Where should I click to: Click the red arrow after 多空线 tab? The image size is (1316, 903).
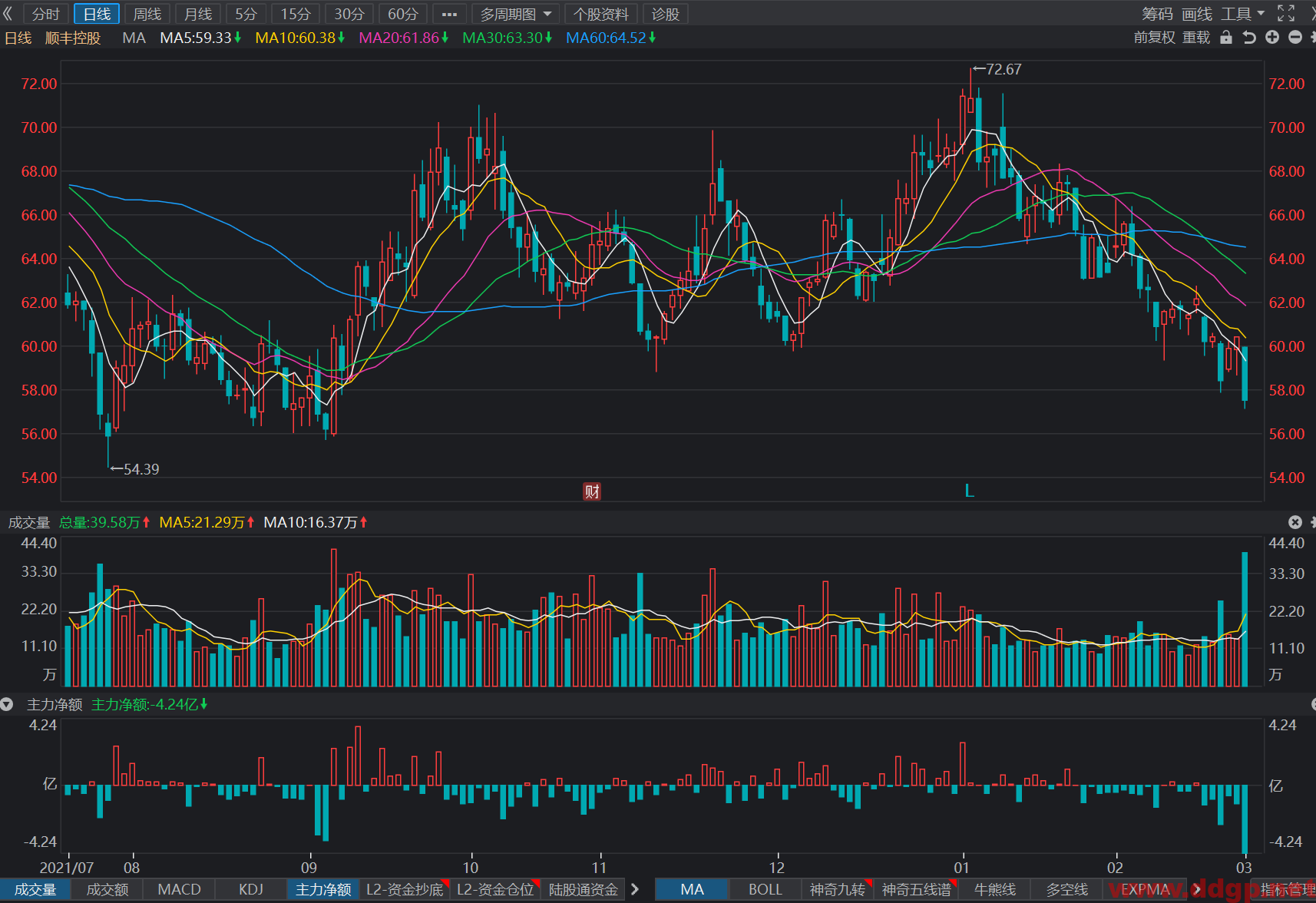point(1196,889)
